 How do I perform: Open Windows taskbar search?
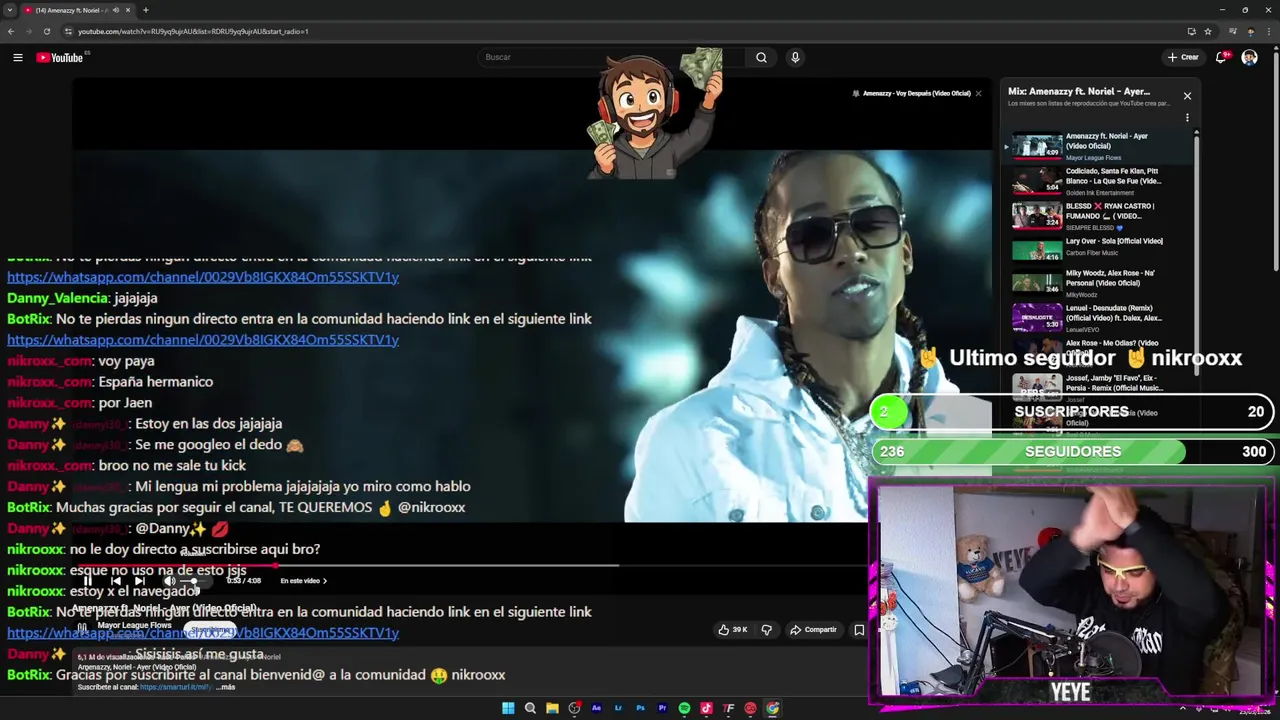pos(530,708)
